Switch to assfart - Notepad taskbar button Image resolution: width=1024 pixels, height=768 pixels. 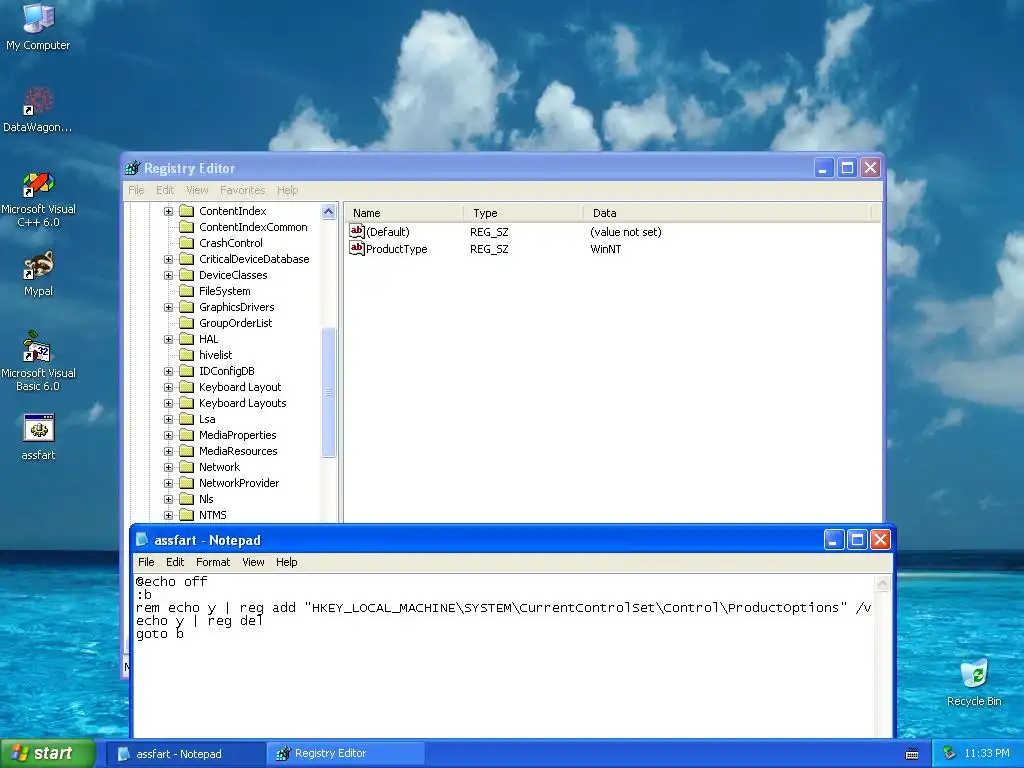185,754
